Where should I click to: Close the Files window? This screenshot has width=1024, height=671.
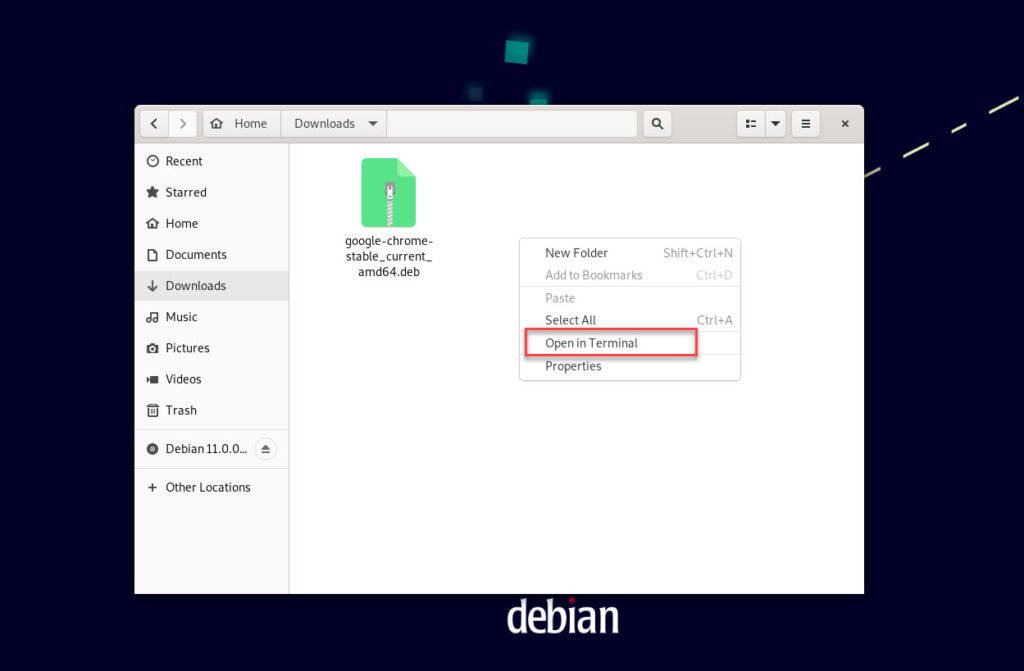[x=845, y=123]
